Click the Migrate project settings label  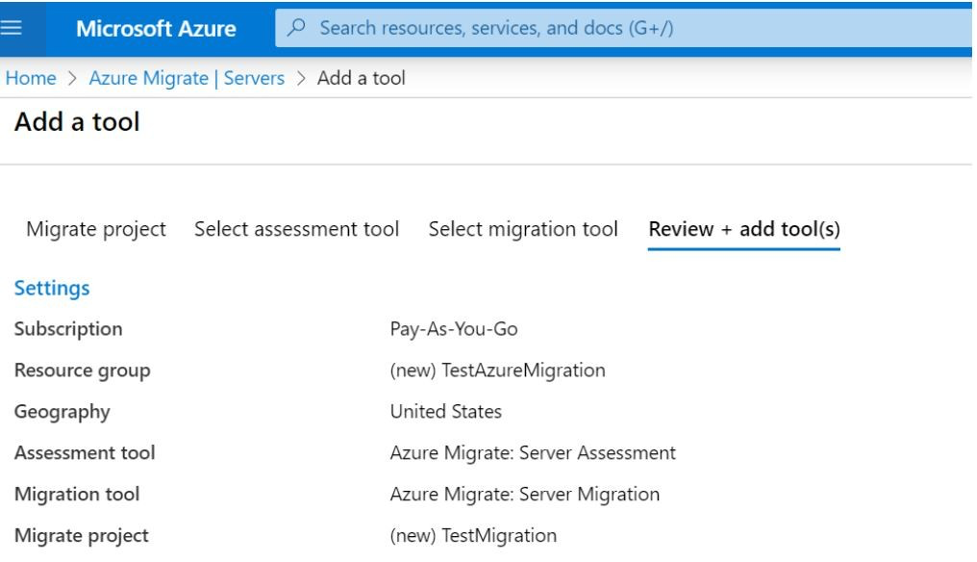click(x=82, y=536)
